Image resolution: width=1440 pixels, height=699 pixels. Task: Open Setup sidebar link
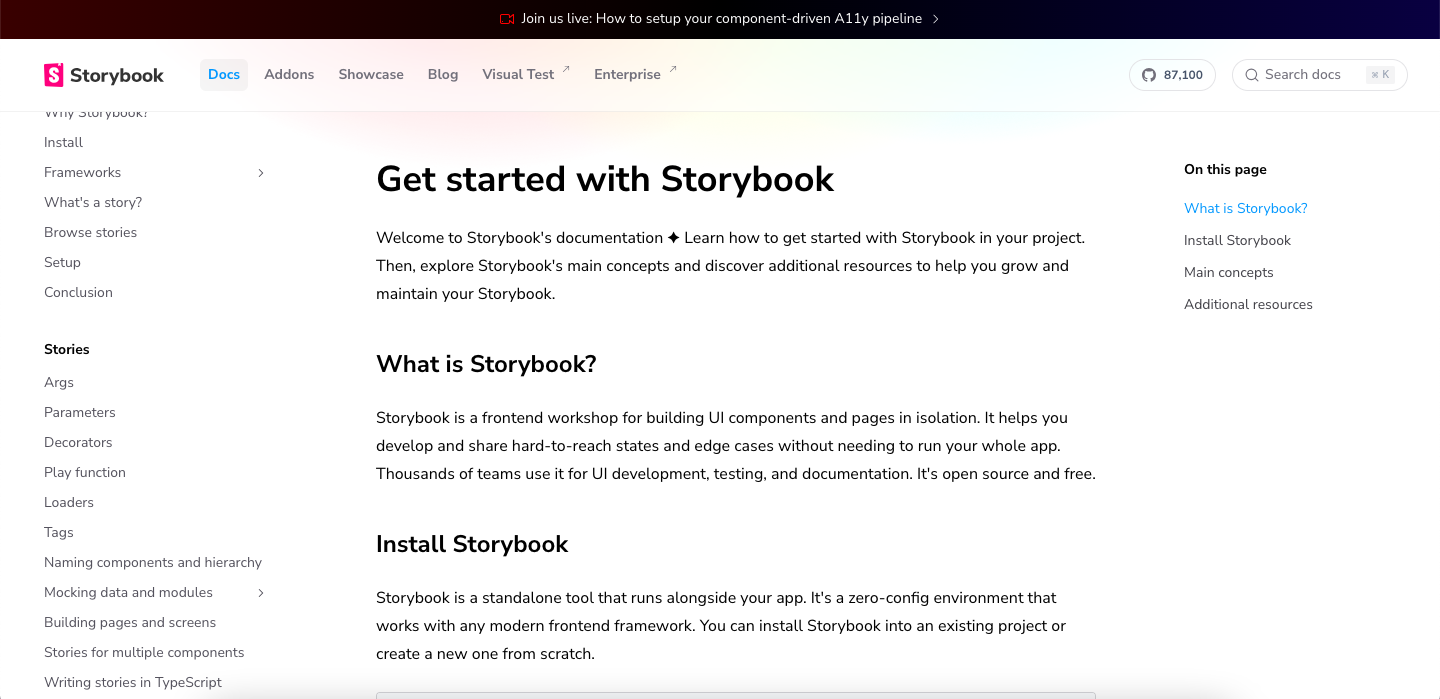(62, 263)
